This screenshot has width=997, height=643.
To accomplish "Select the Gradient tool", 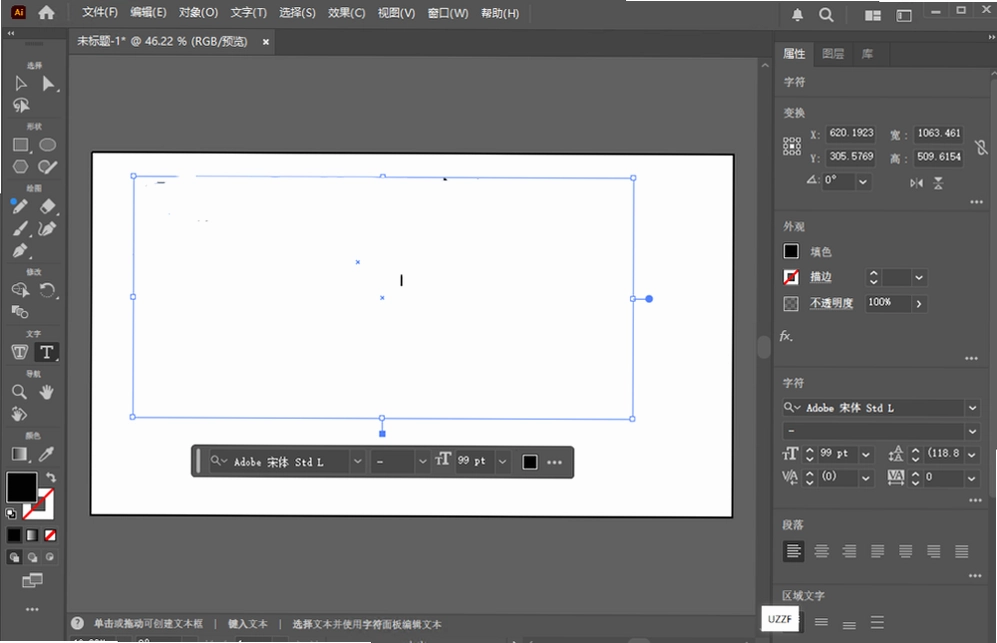I will (20, 454).
